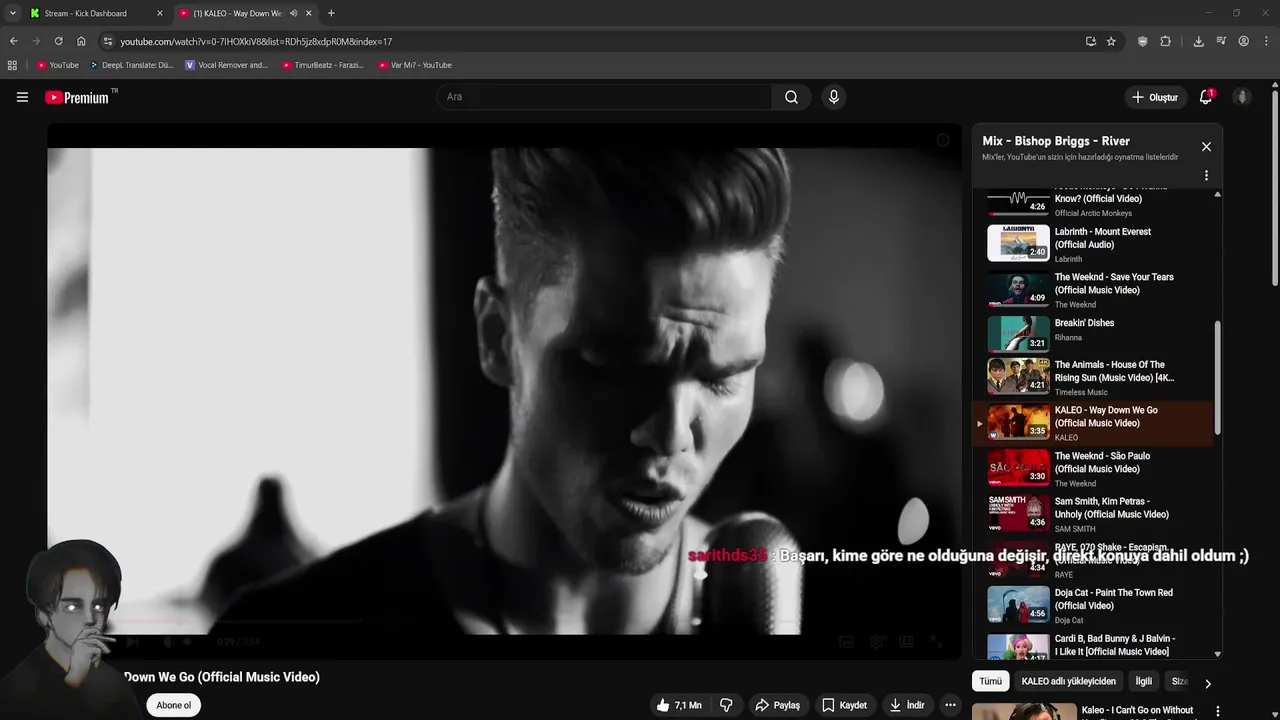Open Mix playlist three-dot options menu
Viewport: 1280px width, 720px height.
pos(1206,175)
